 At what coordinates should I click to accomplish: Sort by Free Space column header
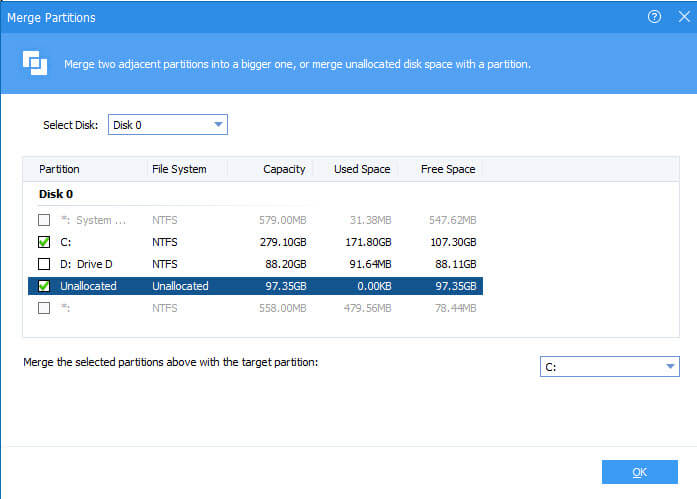[447, 169]
